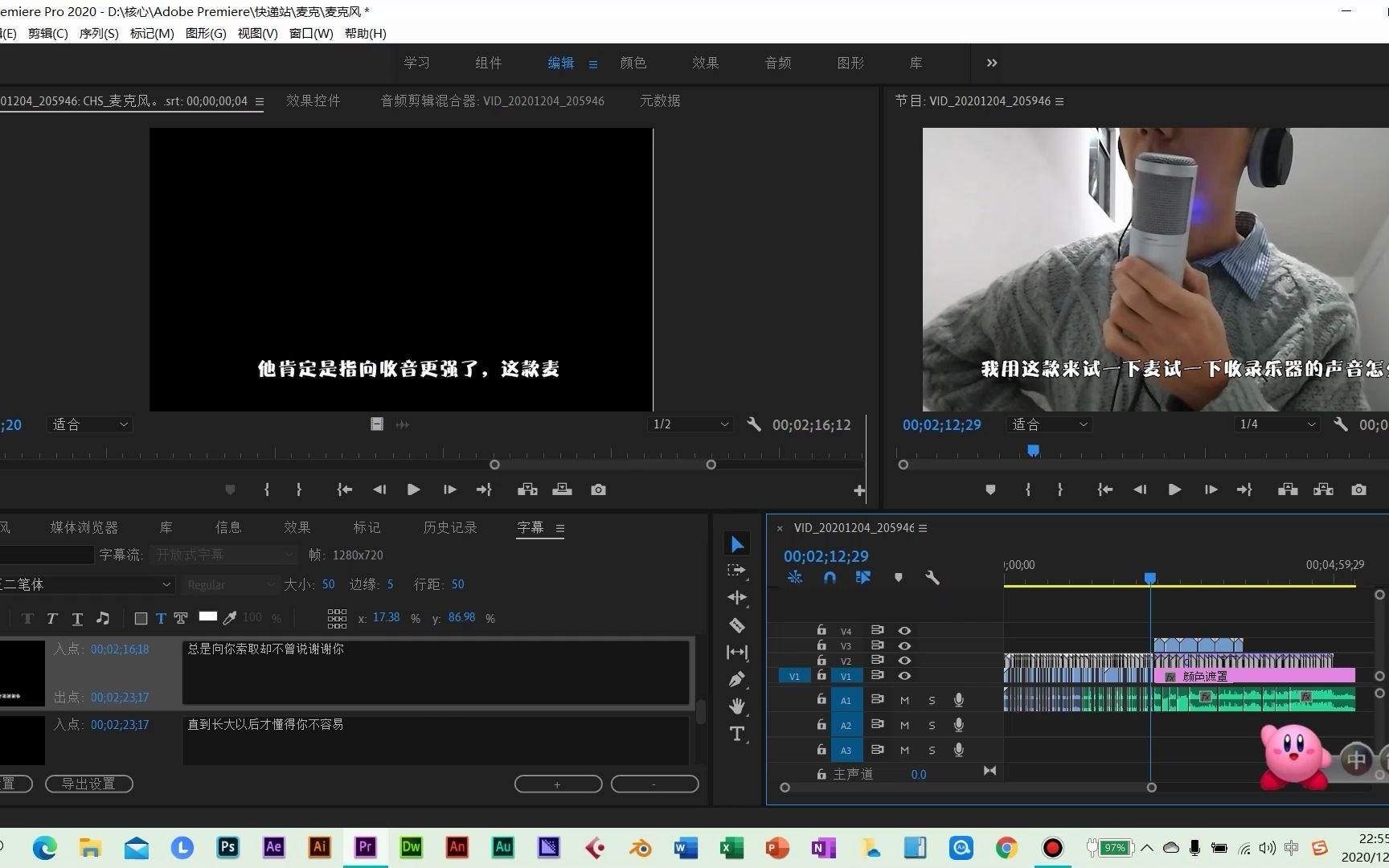Open the 适合 zoom dropdown in Program monitor
Screen dimensions: 1389x868
[x=1048, y=424]
